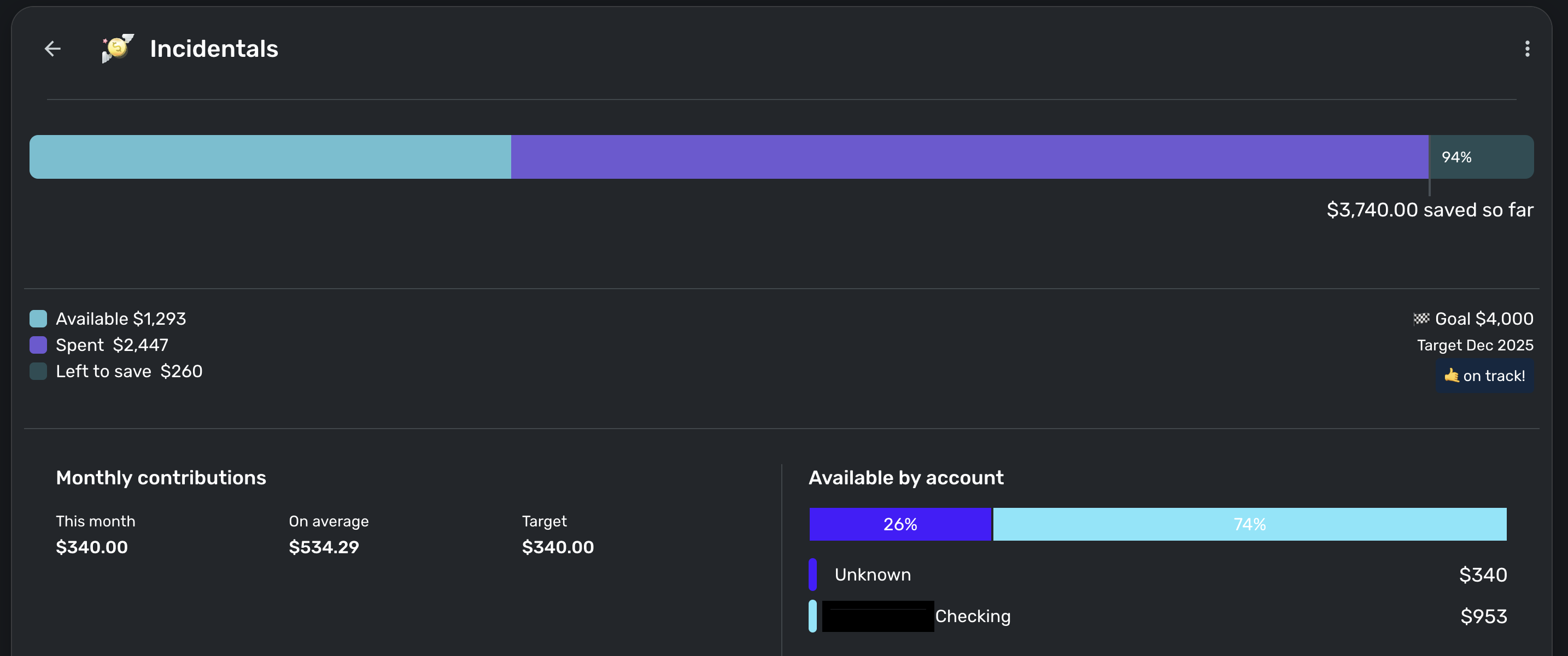Click the Left to save swatch
The image size is (1568, 656).
(x=38, y=371)
